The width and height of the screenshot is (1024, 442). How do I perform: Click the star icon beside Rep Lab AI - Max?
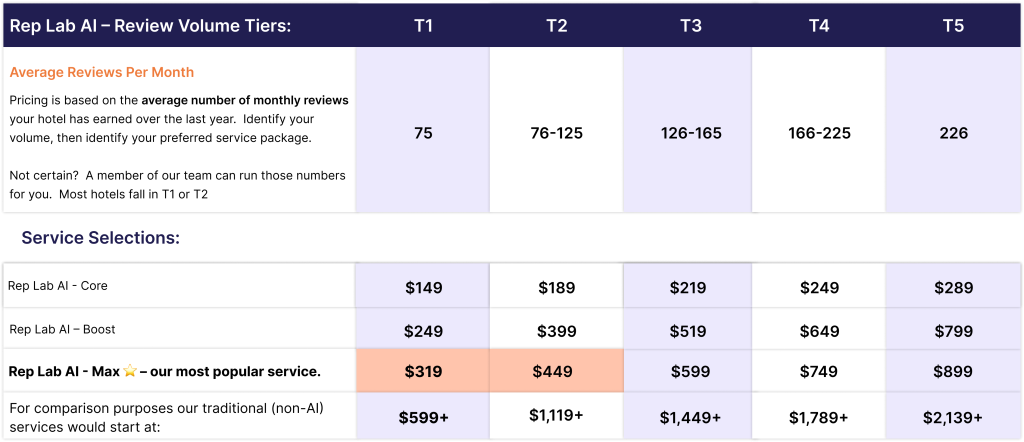pyautogui.click(x=128, y=371)
